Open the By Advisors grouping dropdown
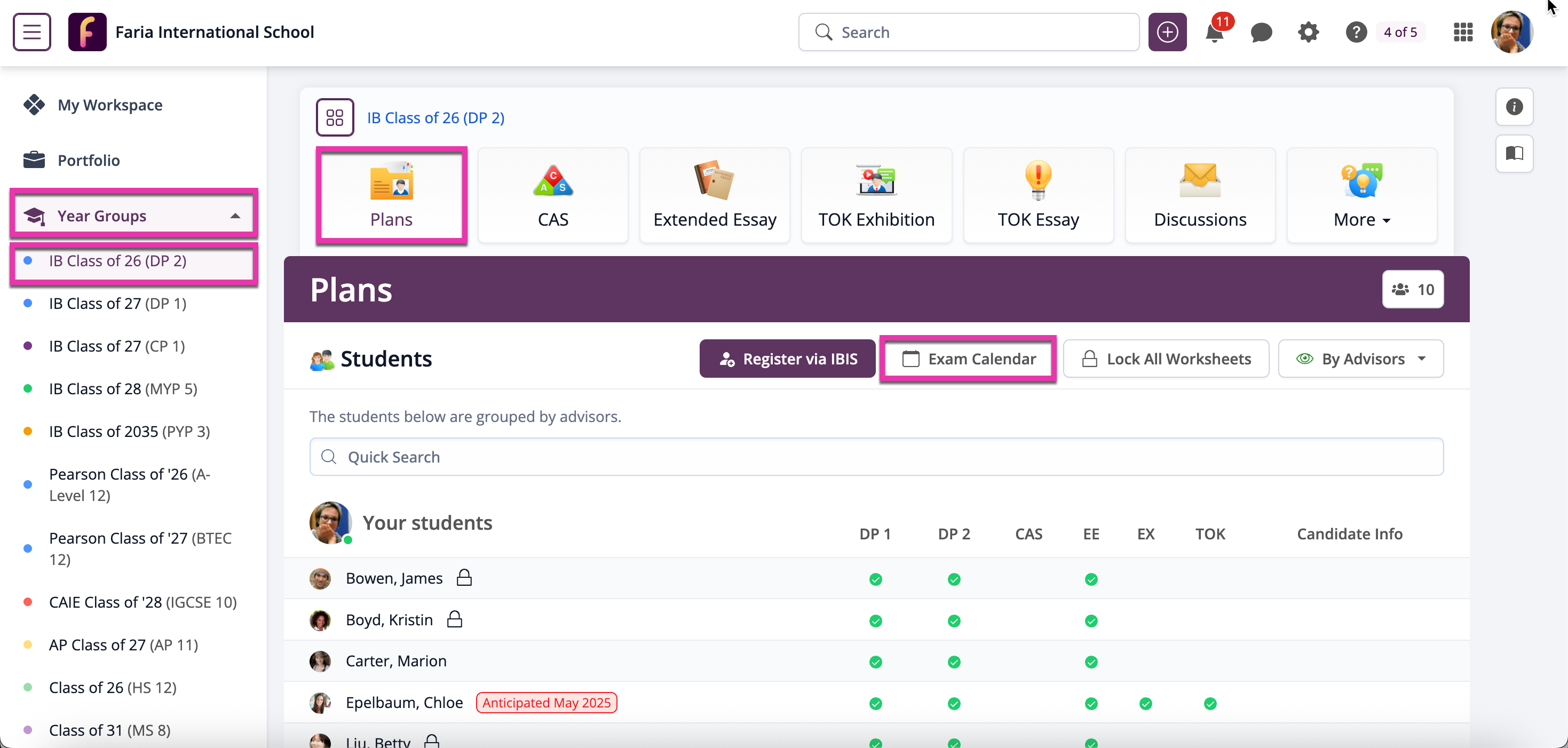 click(1360, 359)
